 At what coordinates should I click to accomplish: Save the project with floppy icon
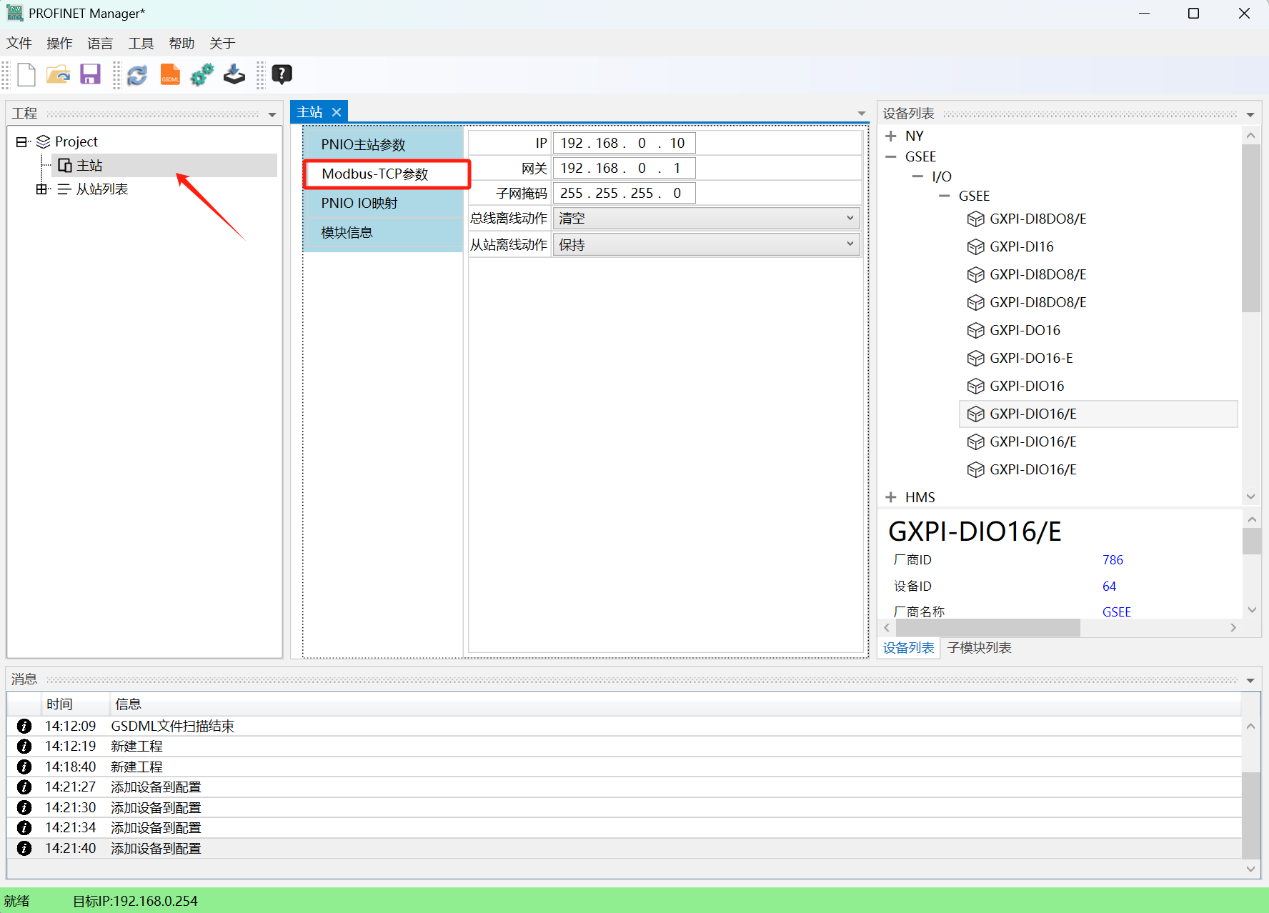90,74
